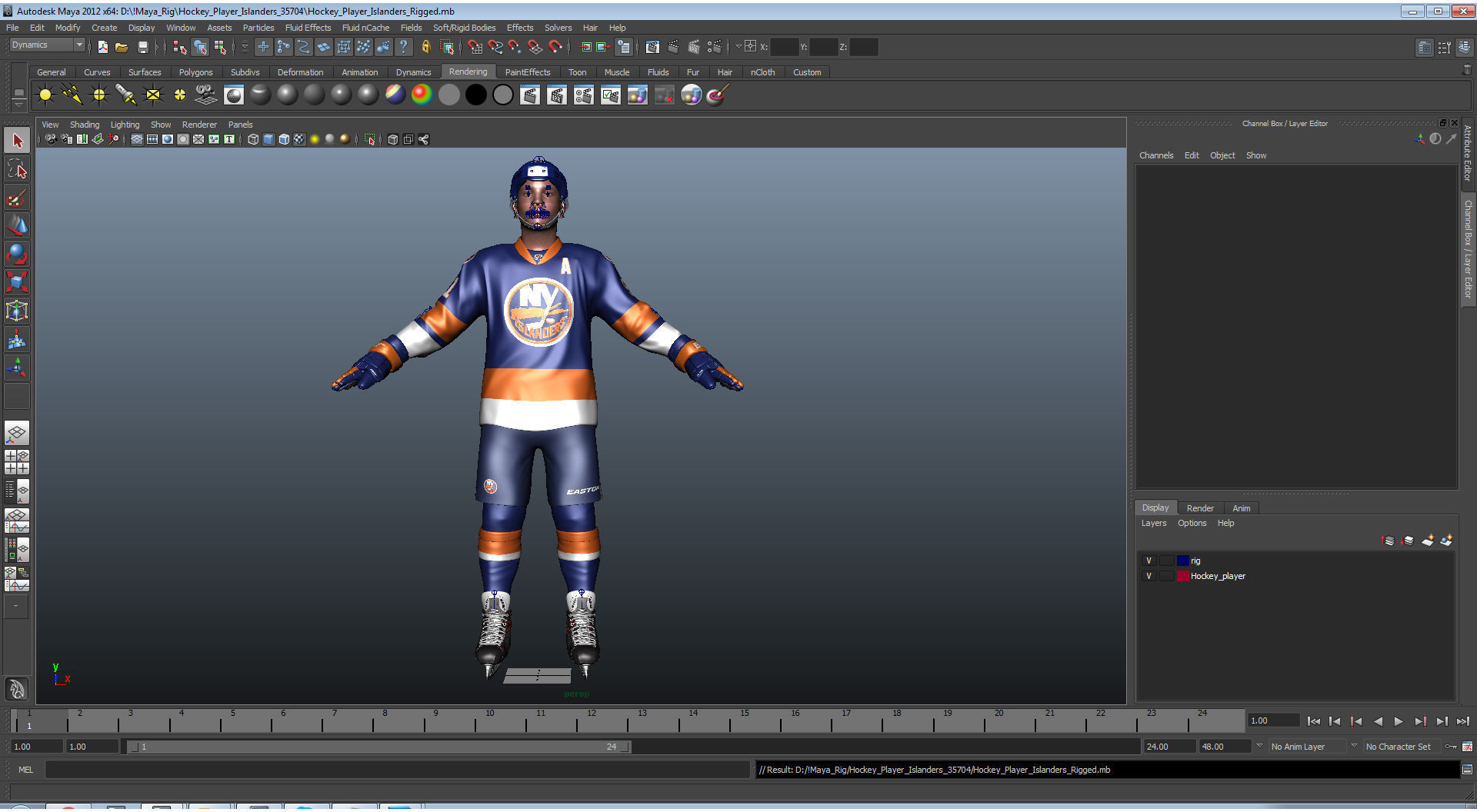Toggle visibility of the rig layer

(x=1149, y=561)
